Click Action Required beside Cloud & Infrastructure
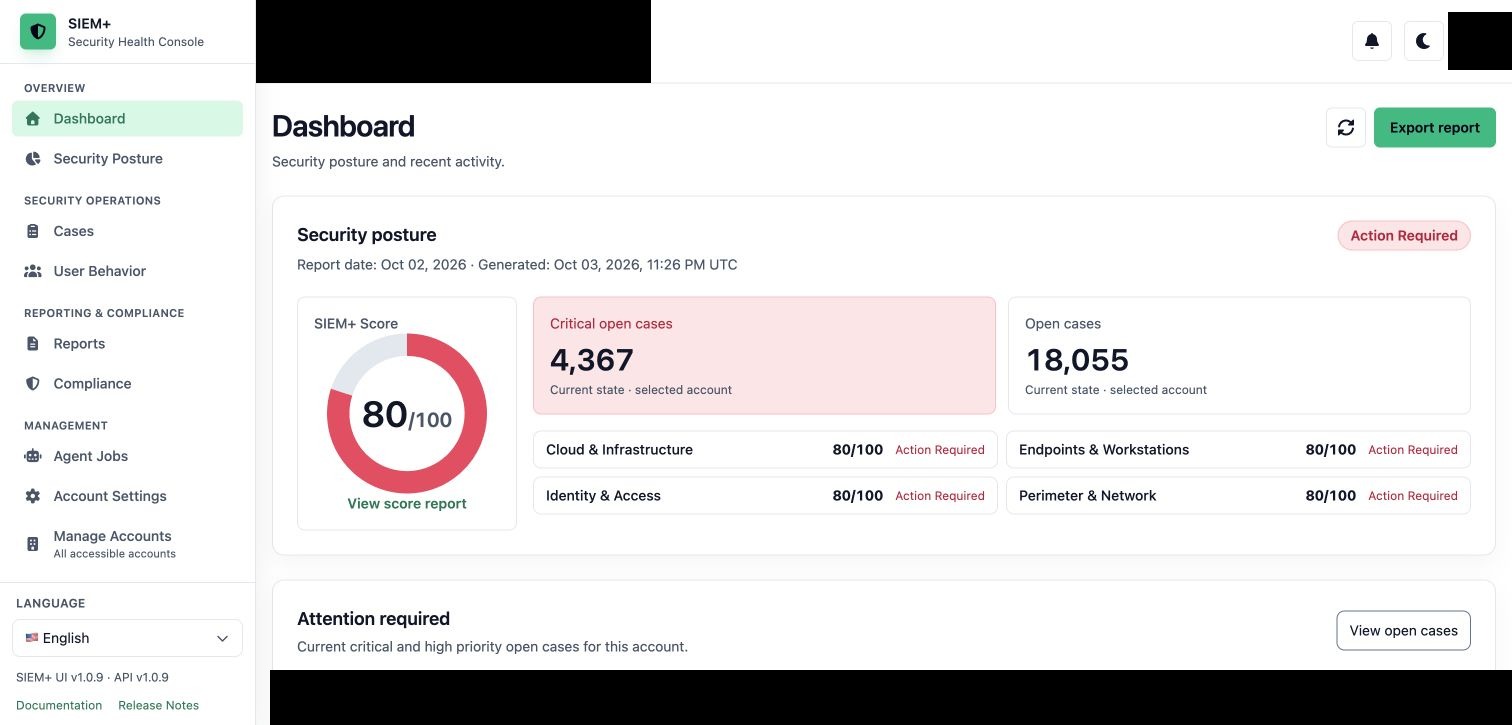 click(940, 450)
